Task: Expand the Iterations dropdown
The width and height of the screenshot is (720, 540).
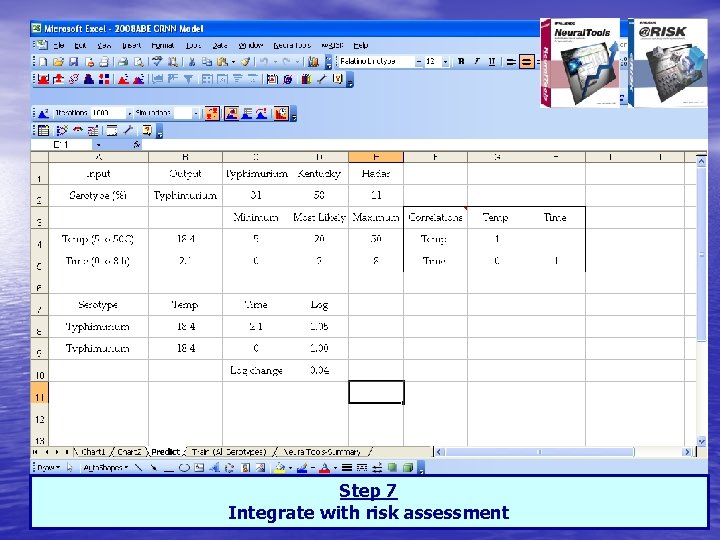Action: (129, 113)
